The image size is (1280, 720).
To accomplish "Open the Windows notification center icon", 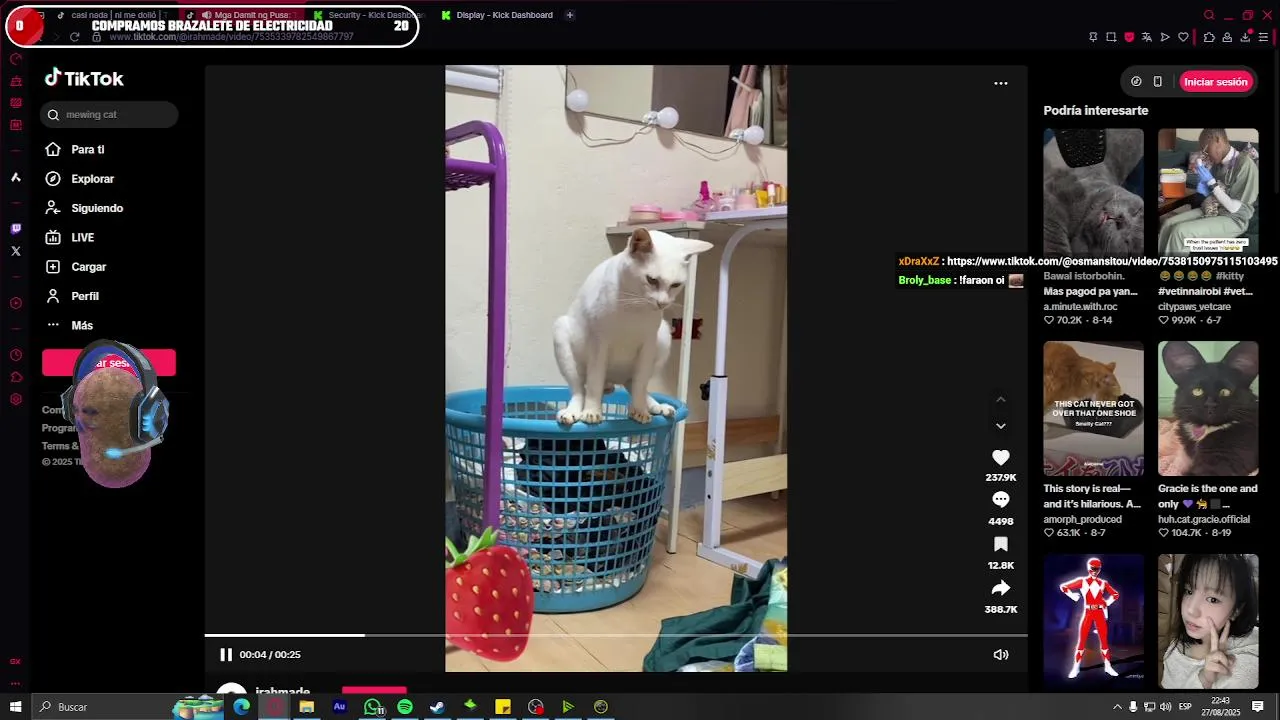I will (x=1258, y=707).
